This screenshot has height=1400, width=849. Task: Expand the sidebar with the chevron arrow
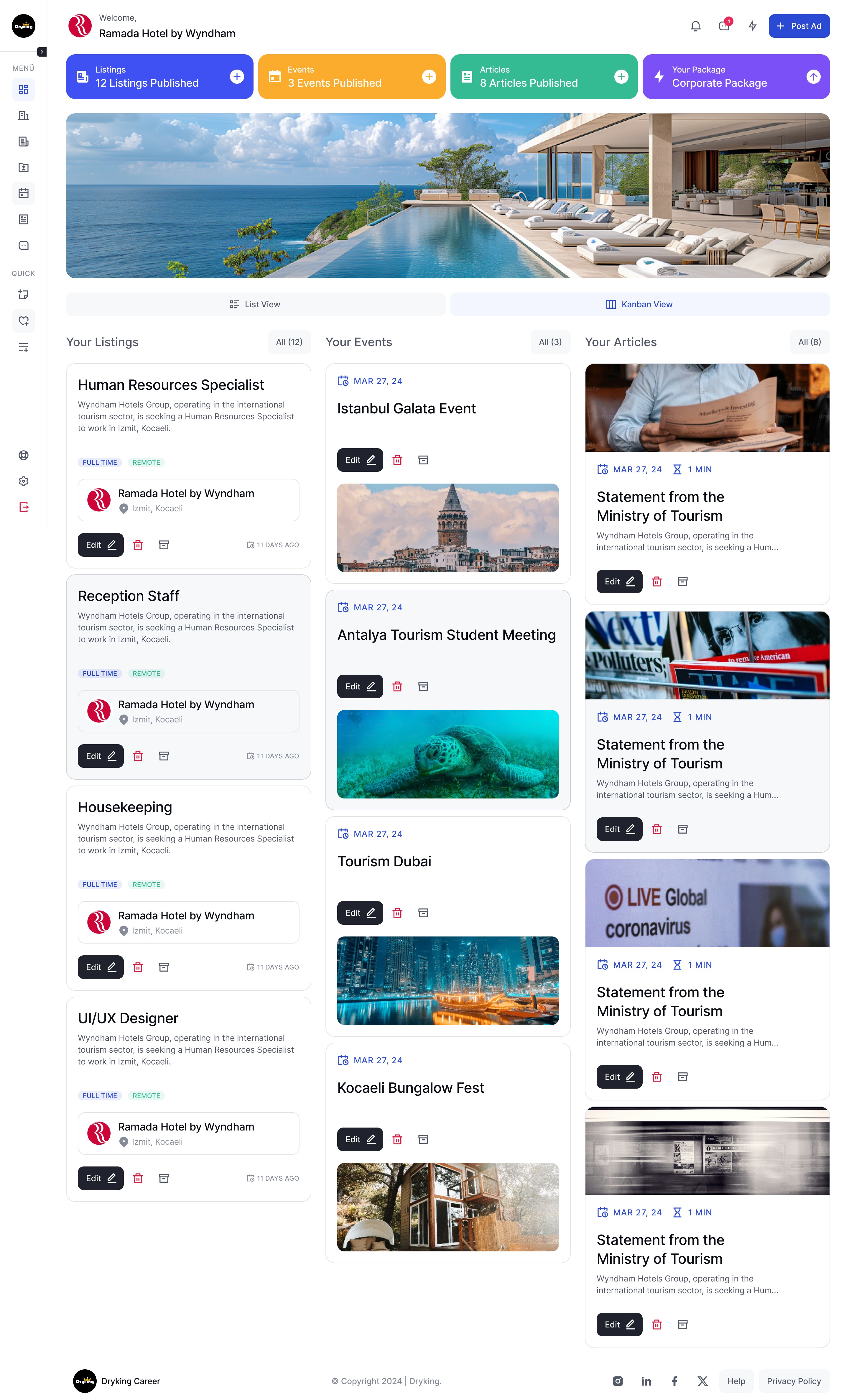pos(42,52)
